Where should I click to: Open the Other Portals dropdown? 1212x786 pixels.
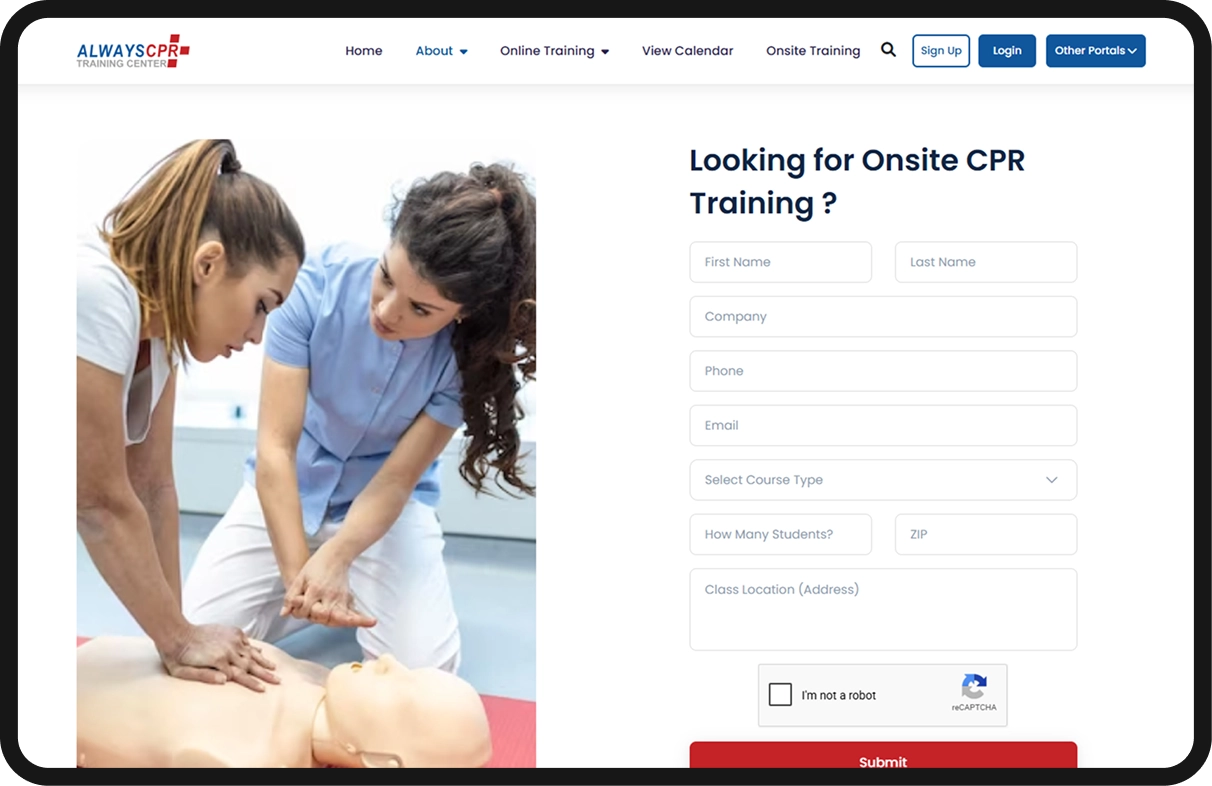click(1096, 51)
